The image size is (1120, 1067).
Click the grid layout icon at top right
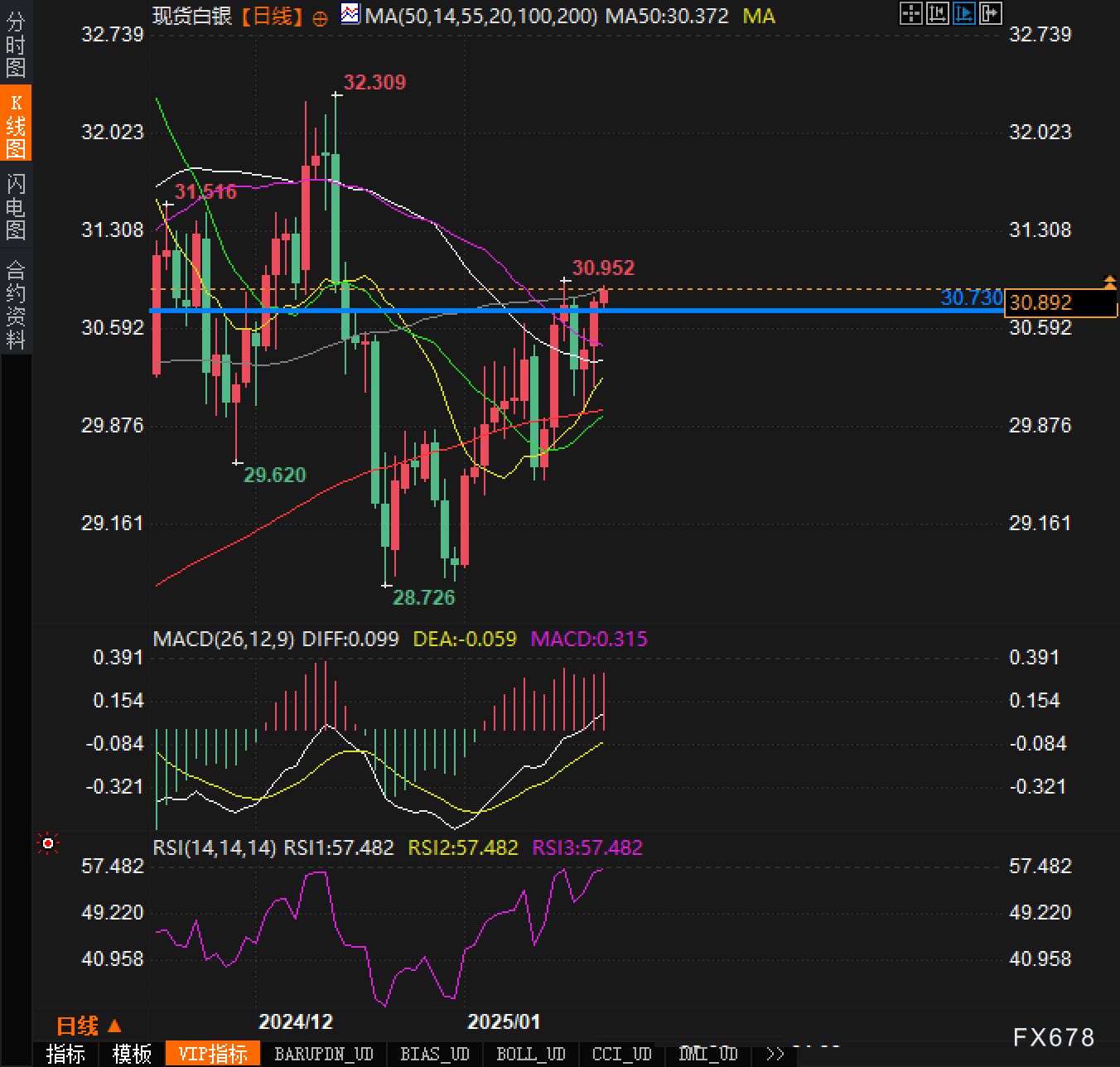coord(910,13)
